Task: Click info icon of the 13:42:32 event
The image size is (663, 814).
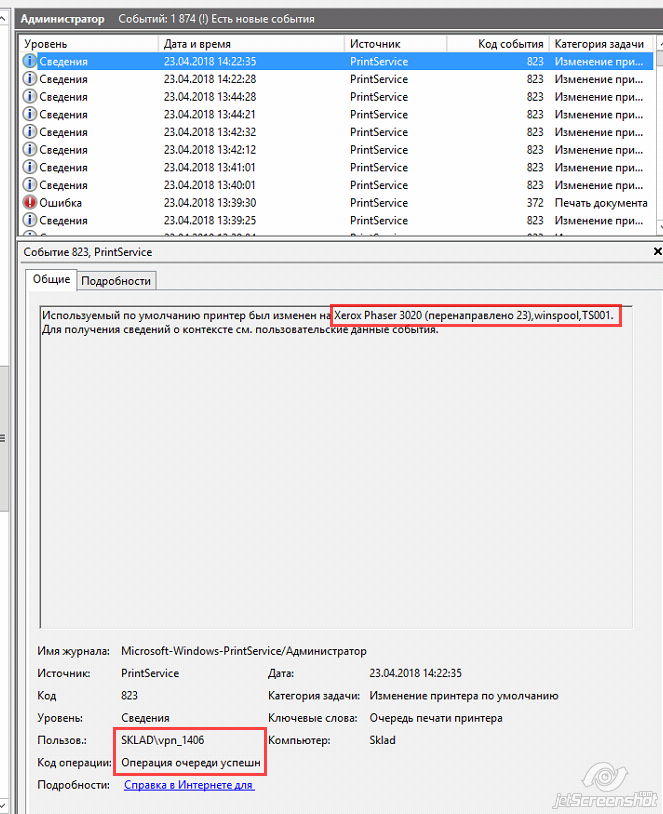Action: 30,132
